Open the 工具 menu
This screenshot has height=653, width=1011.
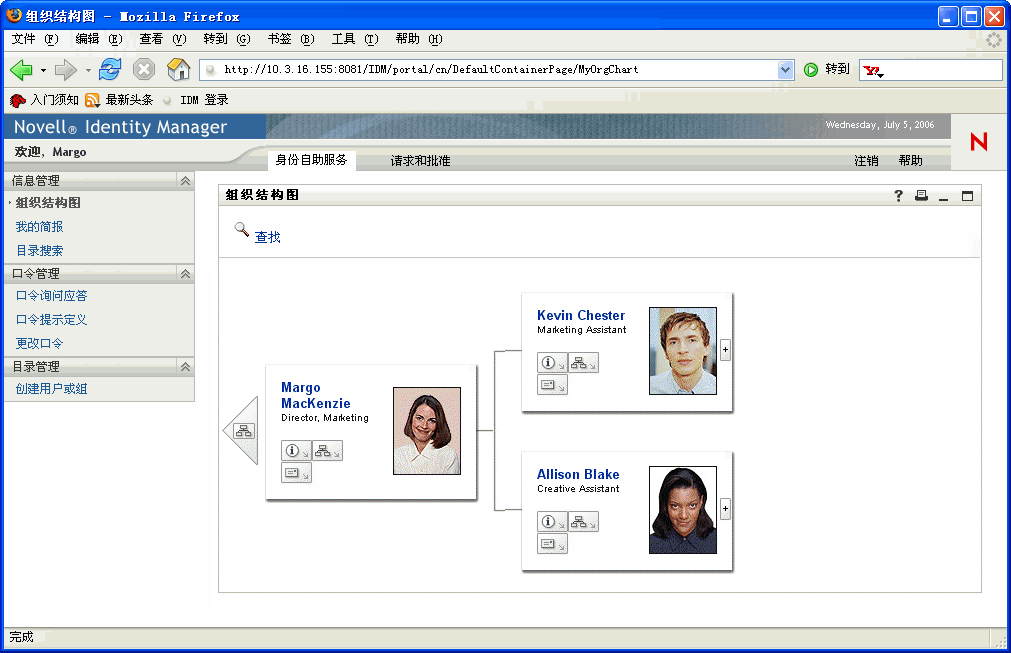355,39
